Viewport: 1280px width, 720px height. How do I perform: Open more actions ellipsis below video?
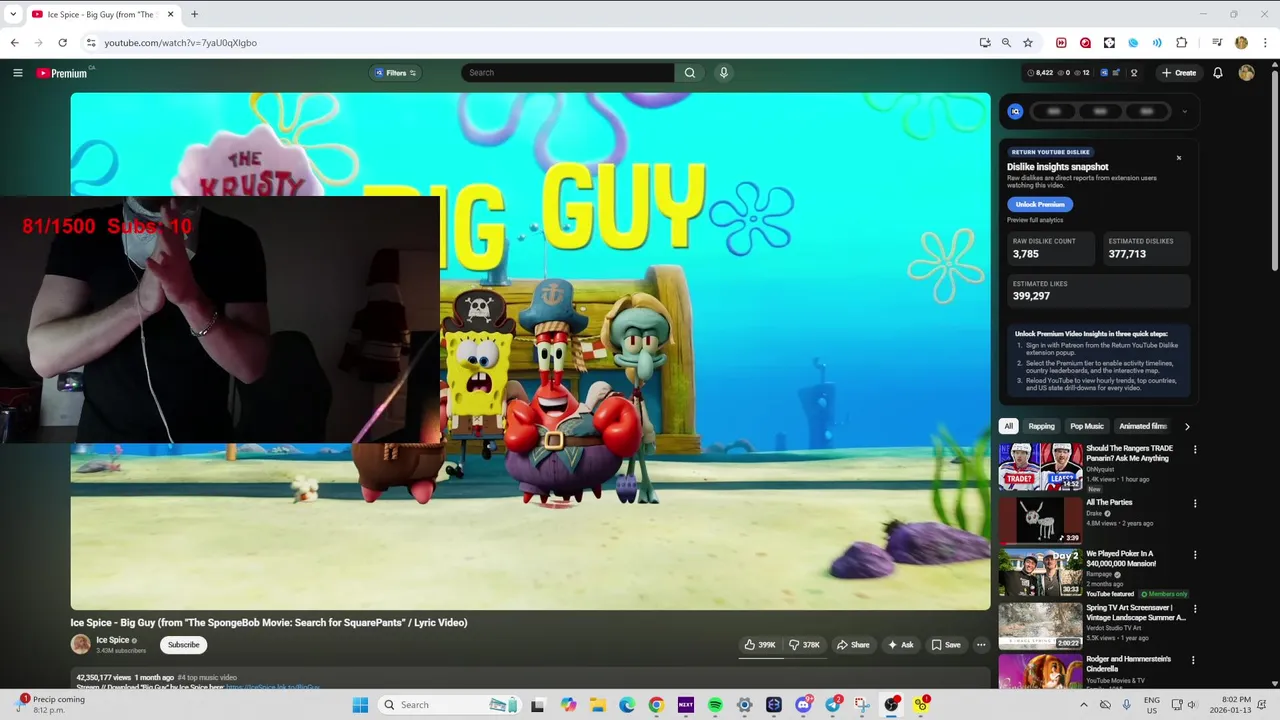[981, 645]
